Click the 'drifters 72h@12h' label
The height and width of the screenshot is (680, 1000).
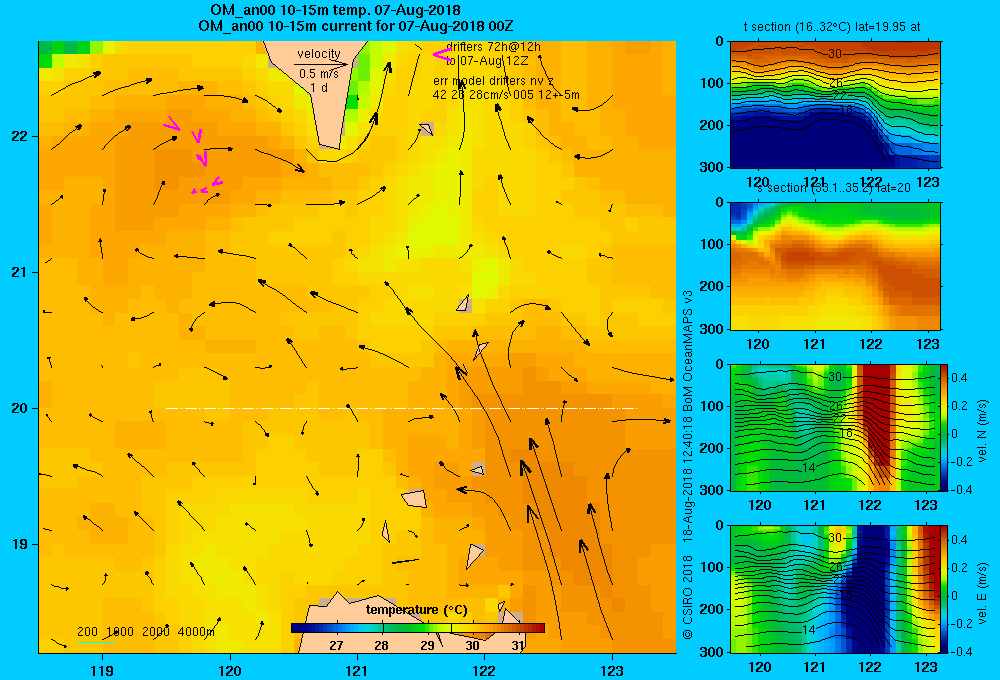click(x=493, y=47)
